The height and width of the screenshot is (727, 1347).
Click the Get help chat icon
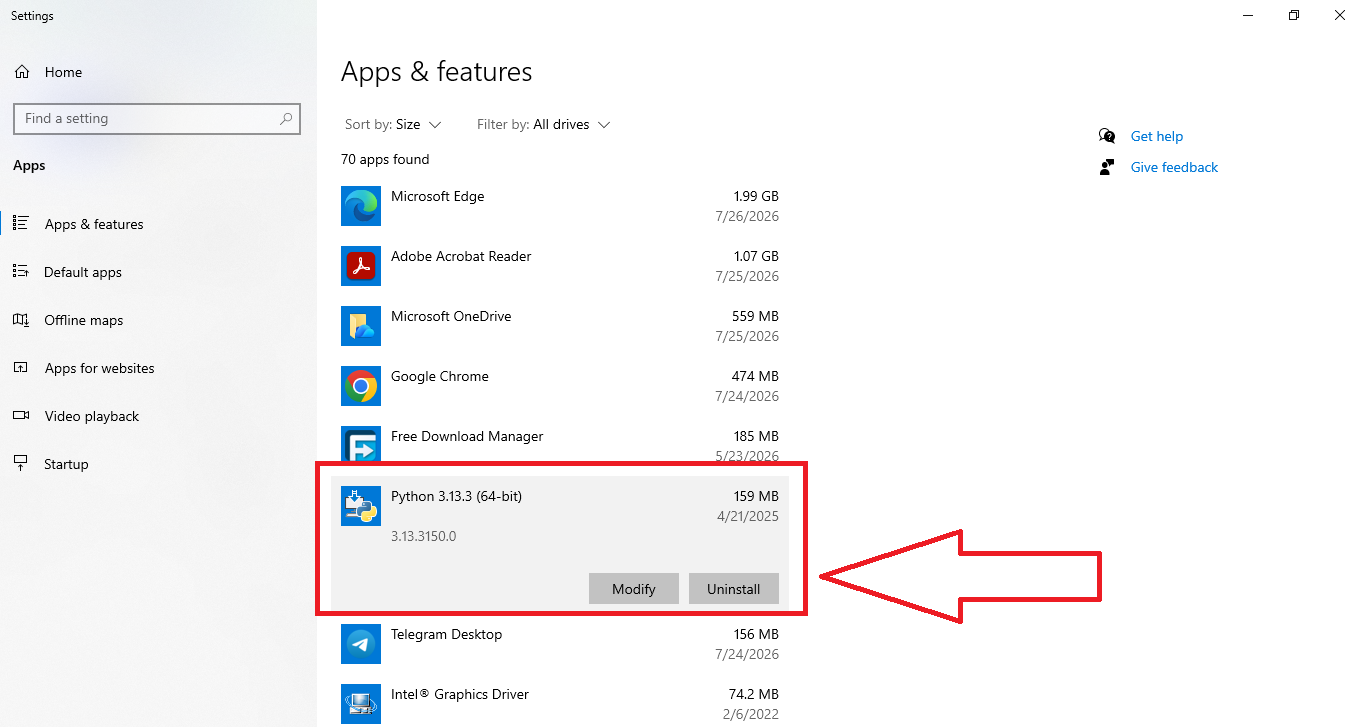1107,136
